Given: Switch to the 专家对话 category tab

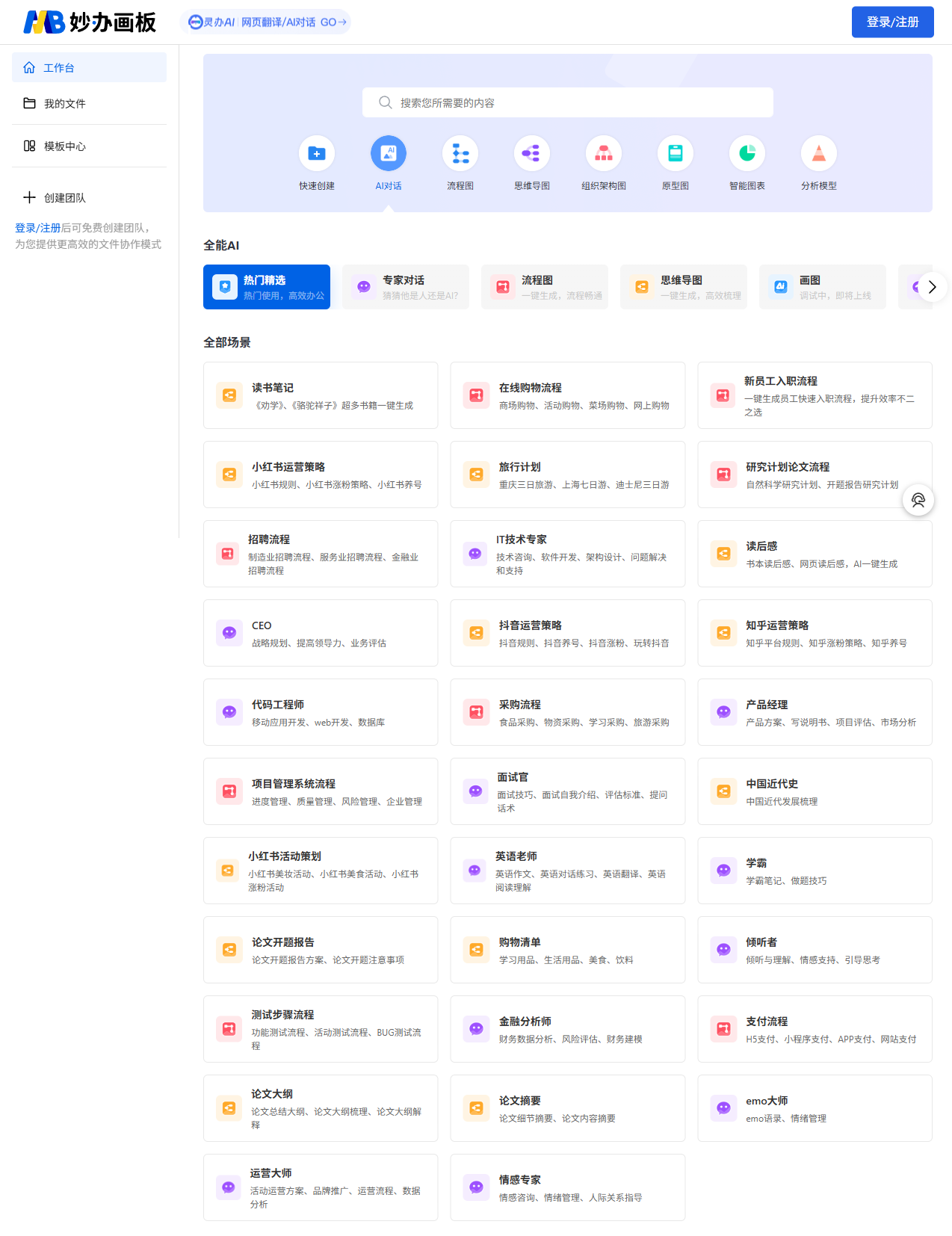Looking at the screenshot, I should 406,287.
